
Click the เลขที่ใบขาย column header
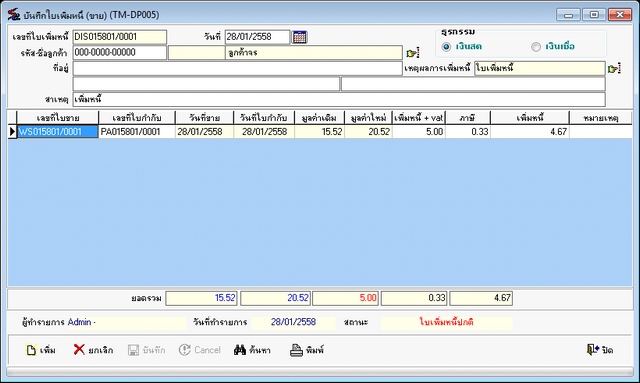pyautogui.click(x=58, y=118)
